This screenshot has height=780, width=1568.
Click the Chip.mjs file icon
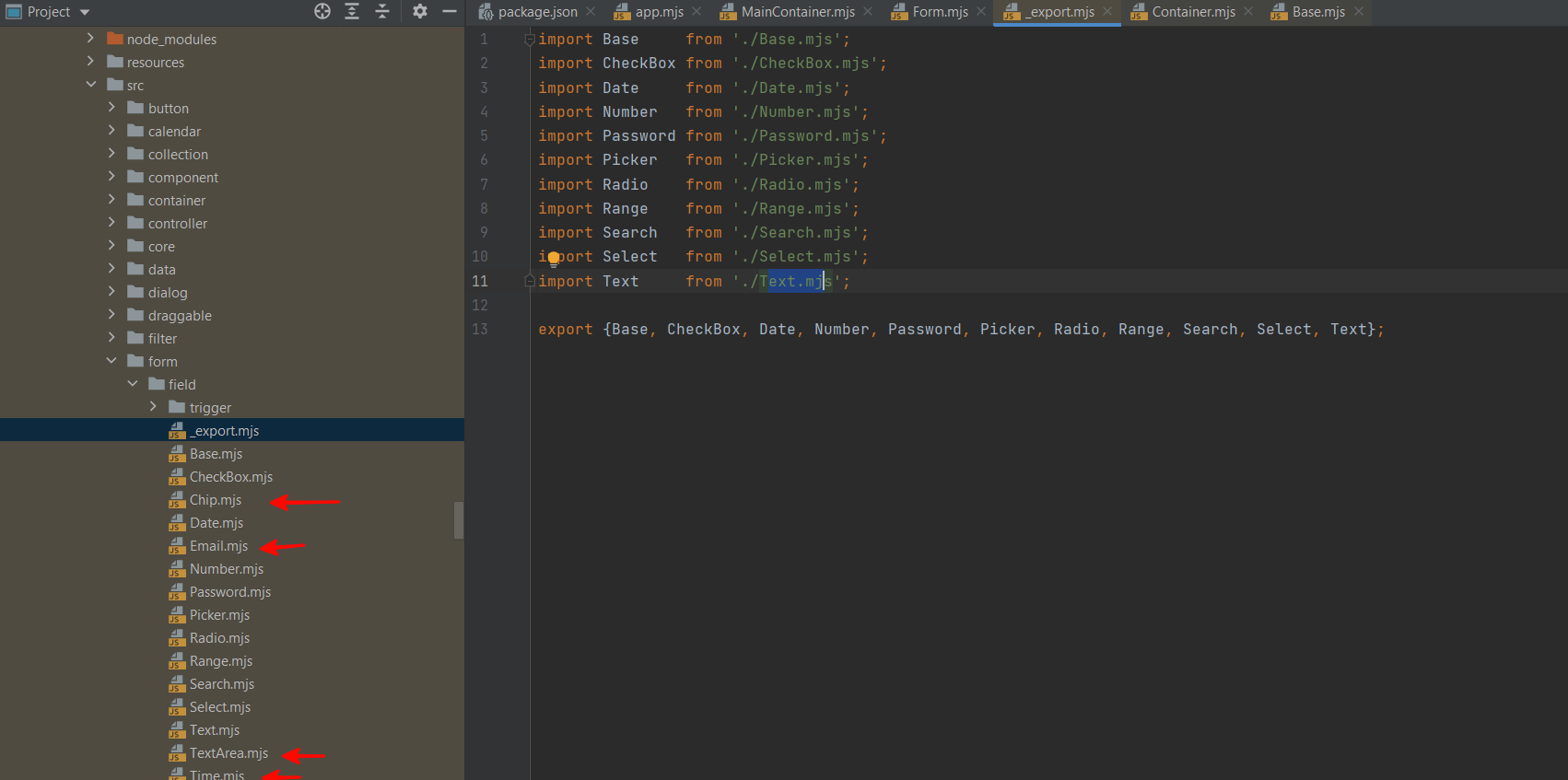[x=177, y=500]
